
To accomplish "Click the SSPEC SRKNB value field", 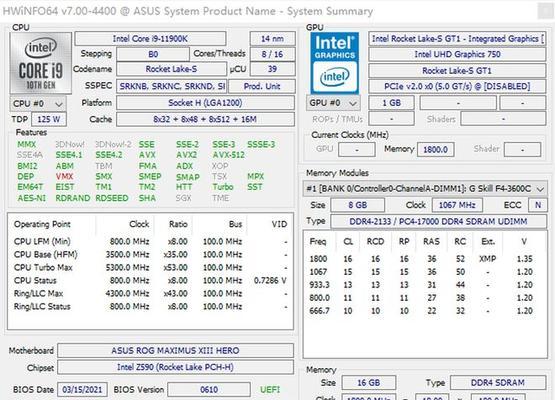I will [171, 86].
